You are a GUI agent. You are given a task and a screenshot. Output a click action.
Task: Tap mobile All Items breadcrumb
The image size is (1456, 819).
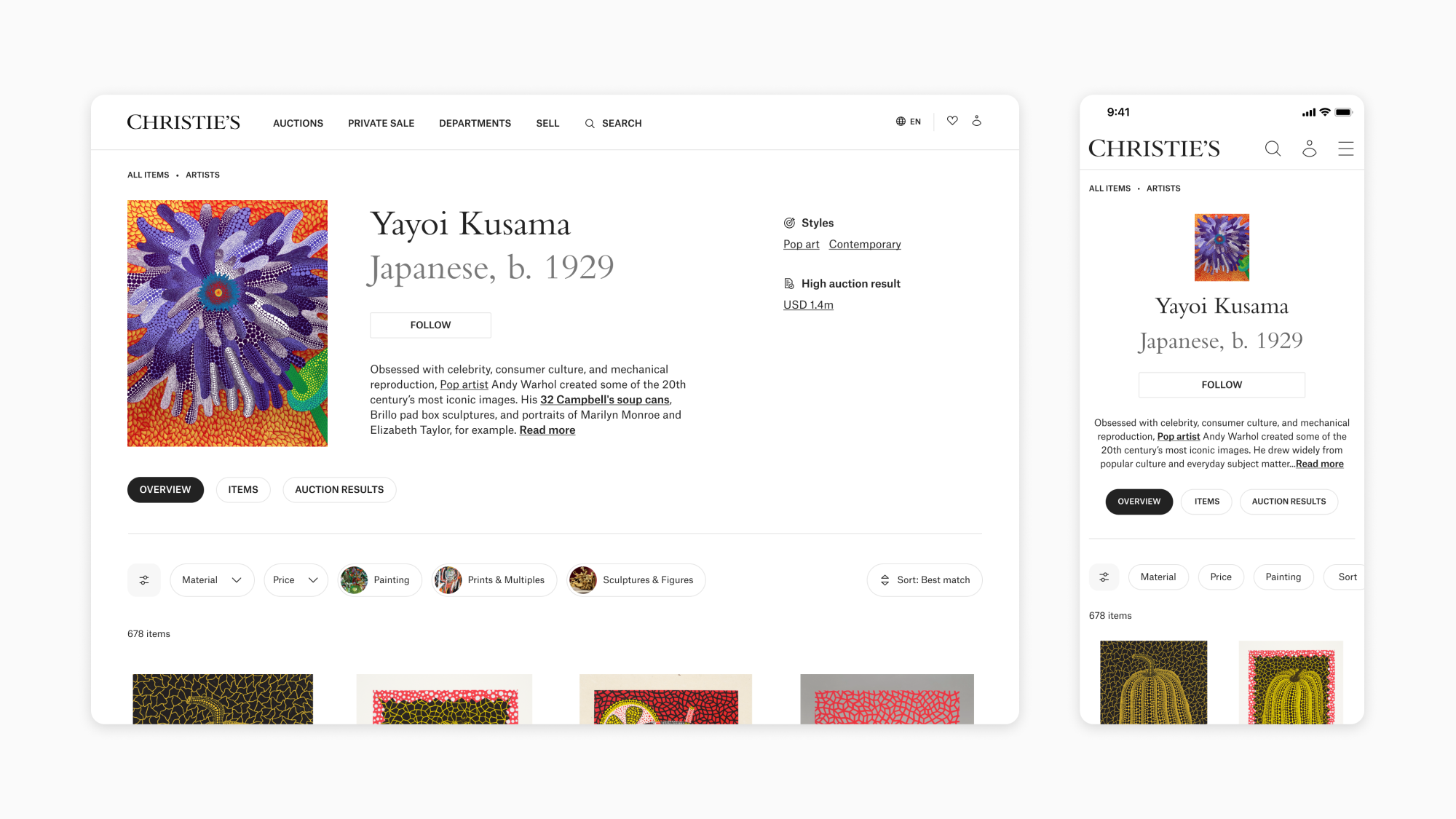click(1109, 189)
